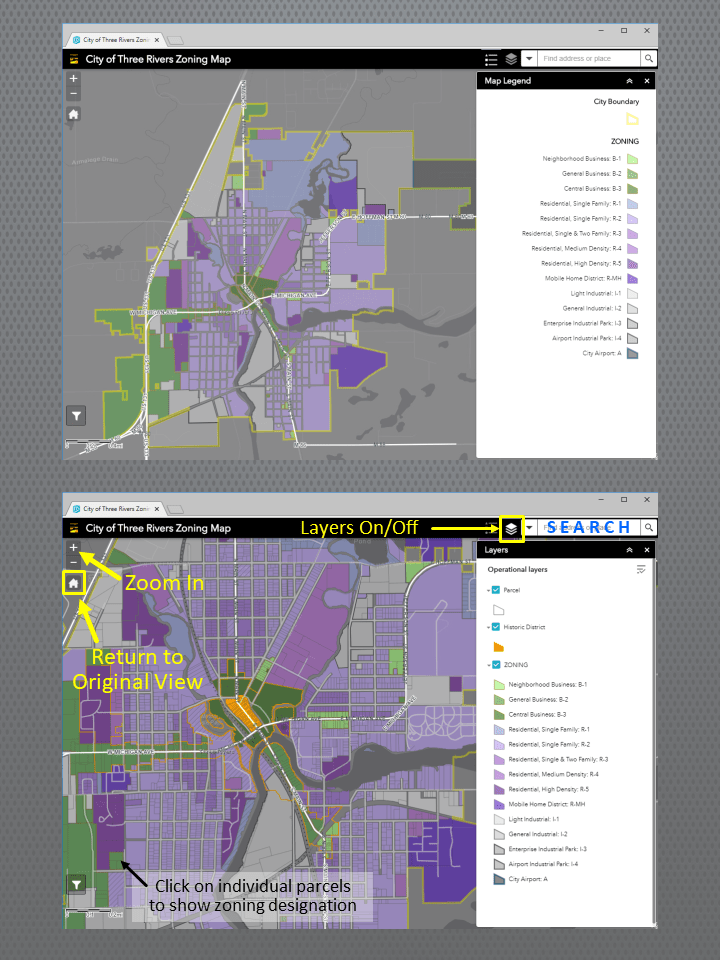Screen dimensions: 720x960
Task: Uncheck the Parcel layer checkbox
Action: click(x=497, y=590)
